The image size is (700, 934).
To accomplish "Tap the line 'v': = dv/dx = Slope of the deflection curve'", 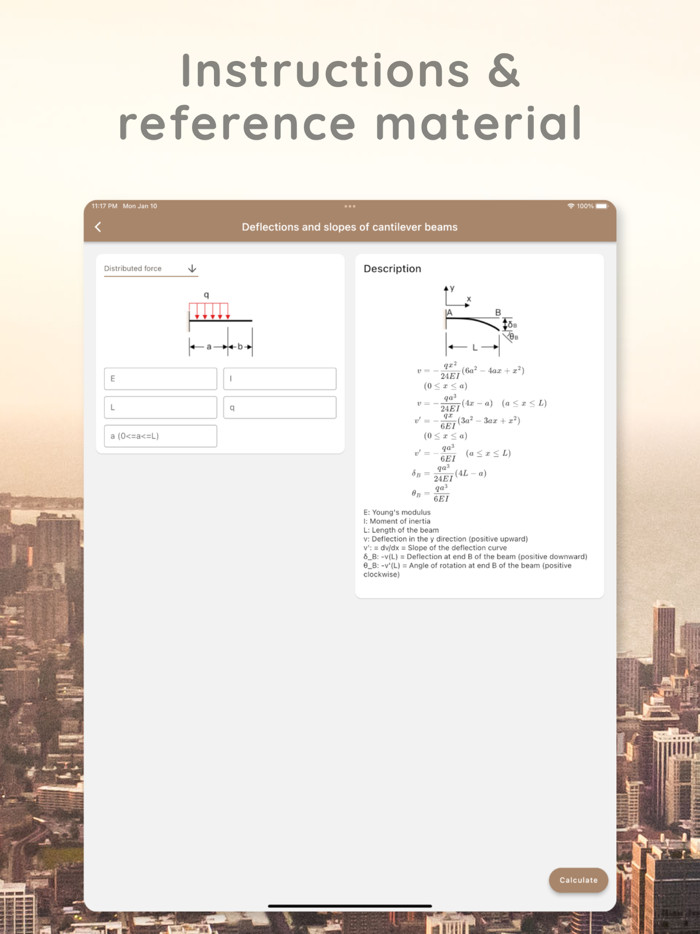I will 435,548.
